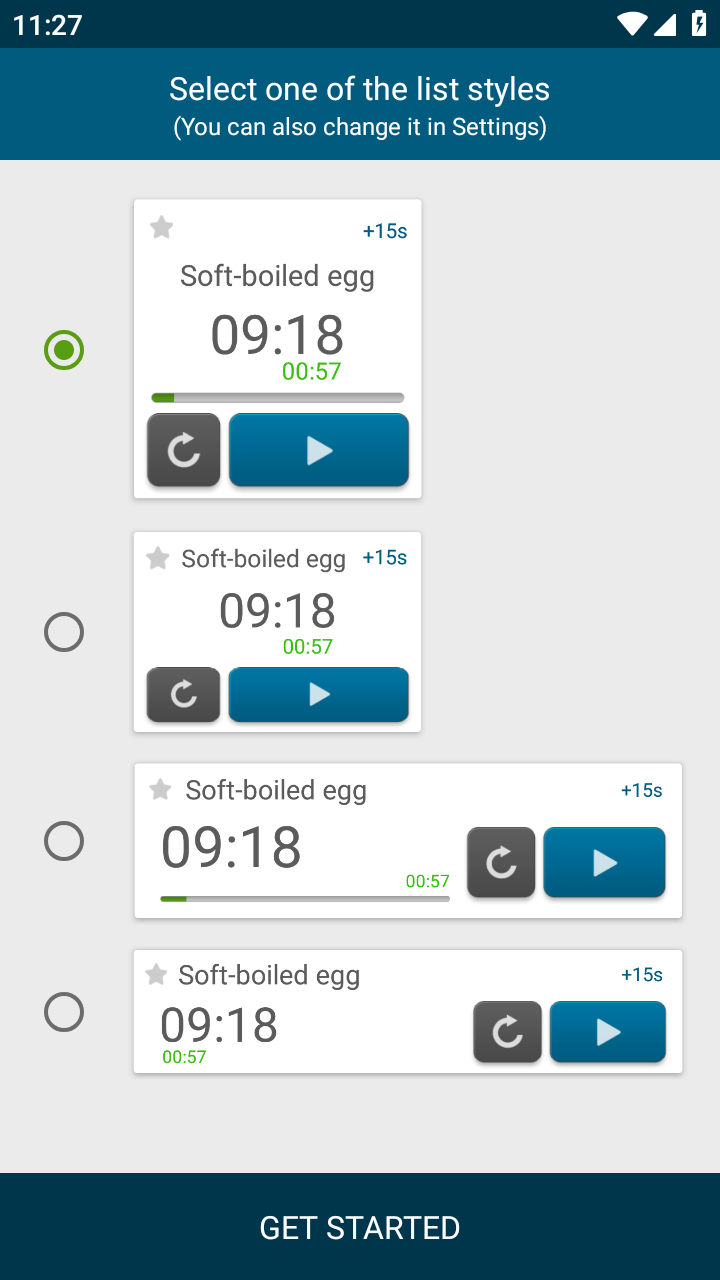Tap the star icon in the third style card
Viewport: 720px width, 1280px height.
click(x=160, y=790)
